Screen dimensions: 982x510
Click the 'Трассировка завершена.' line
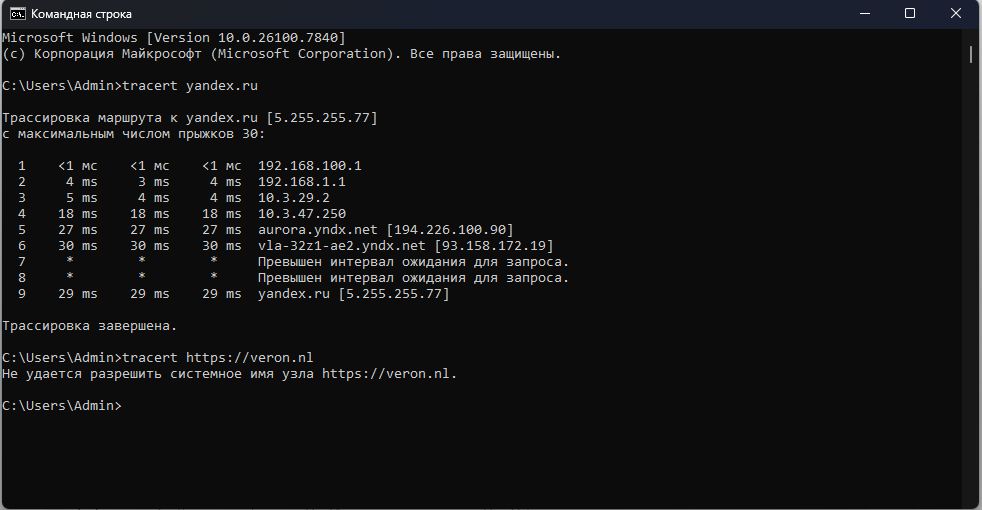(x=90, y=326)
